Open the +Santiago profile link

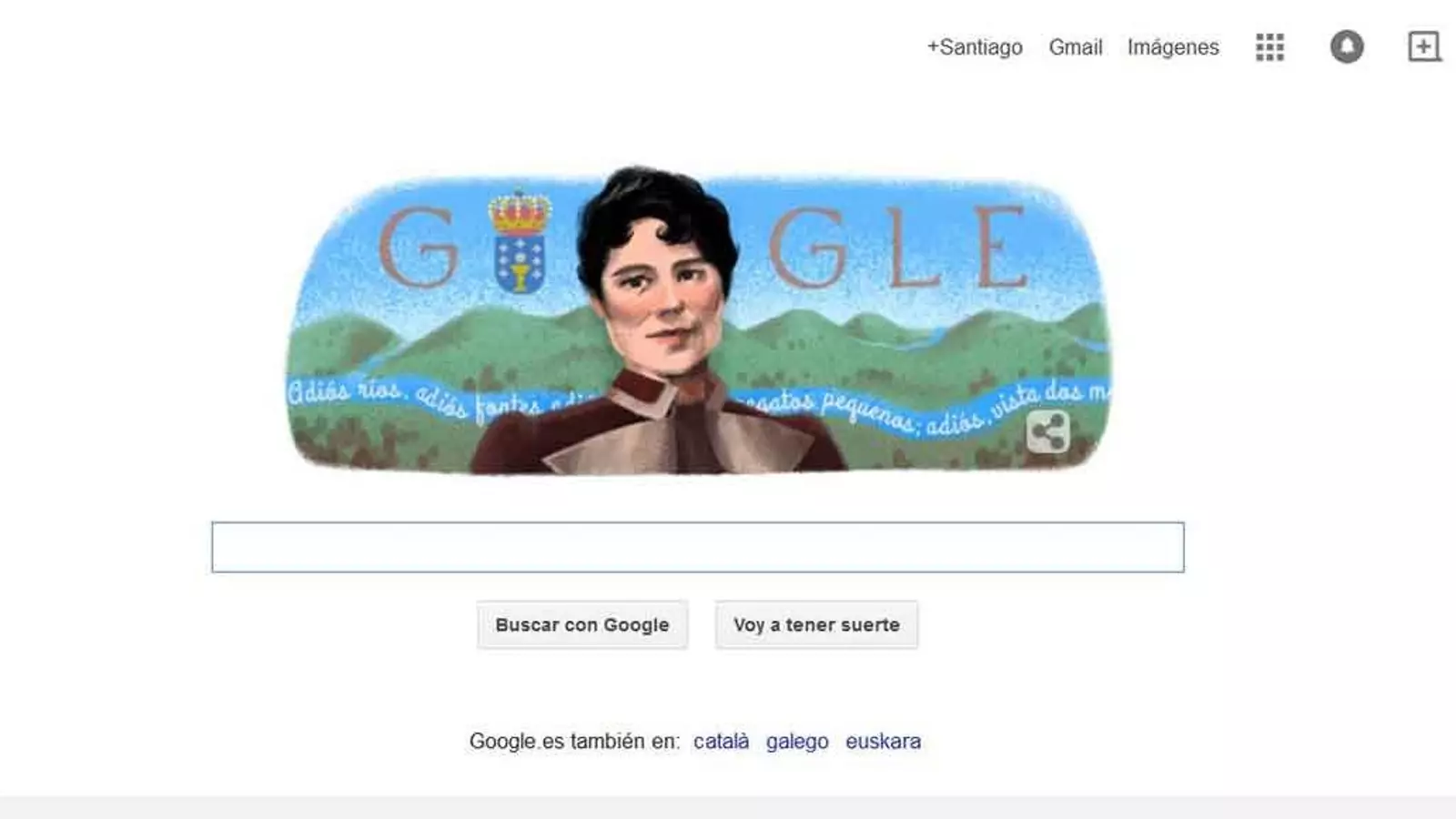(975, 47)
